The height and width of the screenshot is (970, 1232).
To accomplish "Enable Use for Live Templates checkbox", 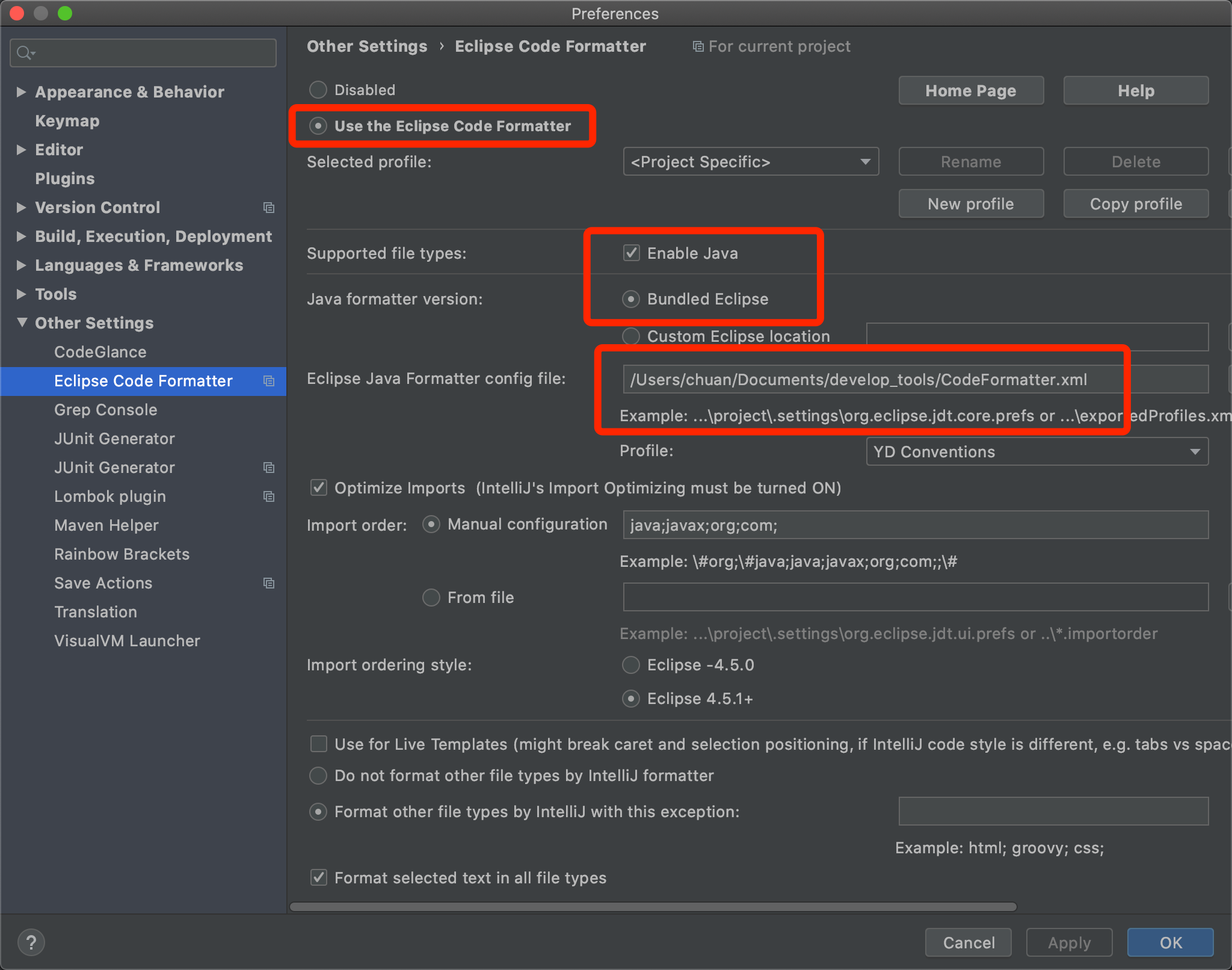I will tap(319, 744).
